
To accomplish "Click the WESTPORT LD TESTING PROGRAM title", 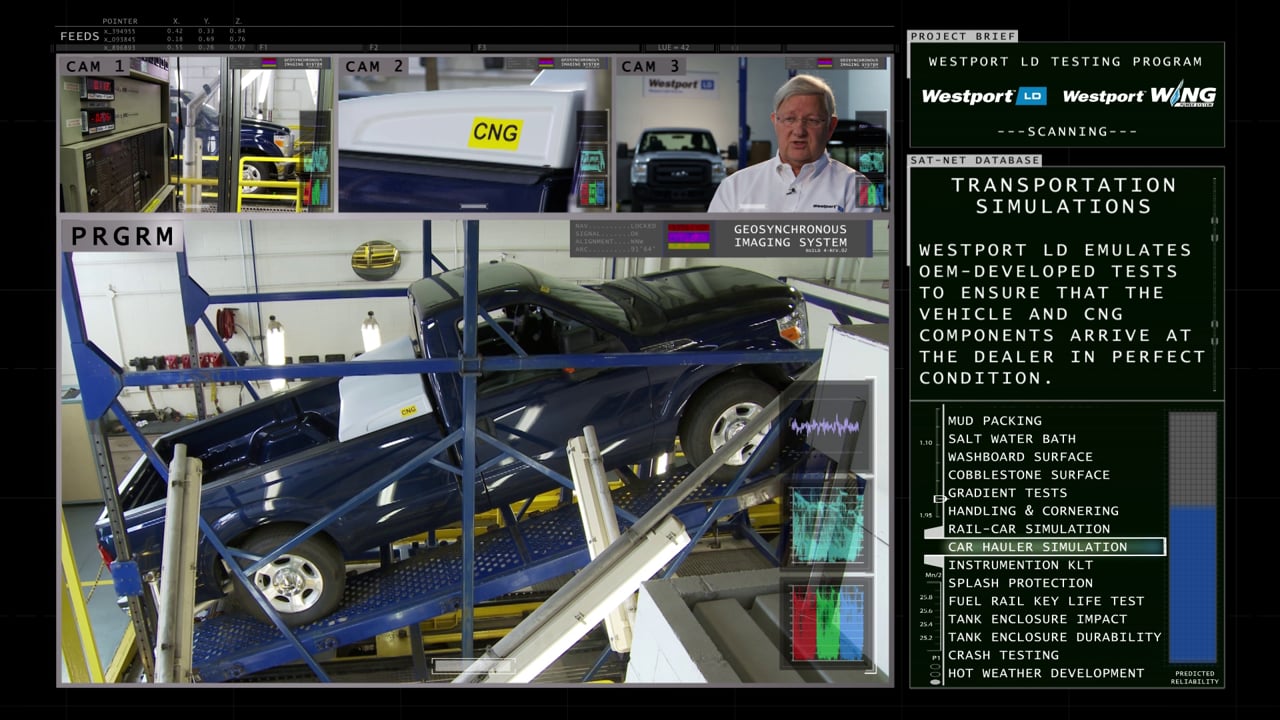I will [x=1065, y=62].
